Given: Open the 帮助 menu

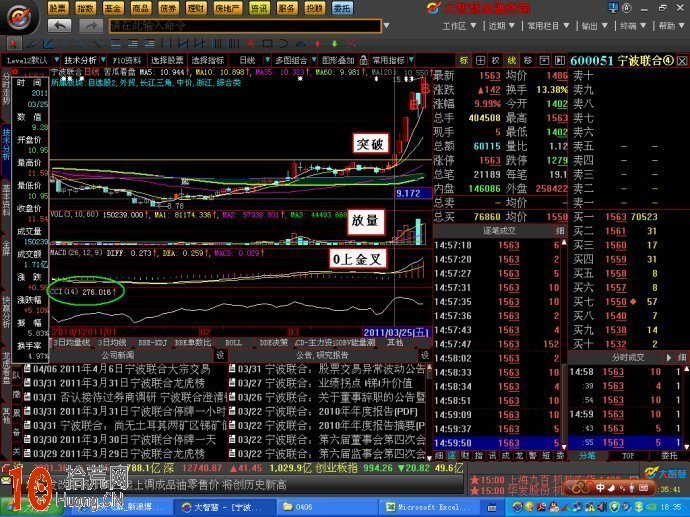Looking at the screenshot, I should pos(670,26).
